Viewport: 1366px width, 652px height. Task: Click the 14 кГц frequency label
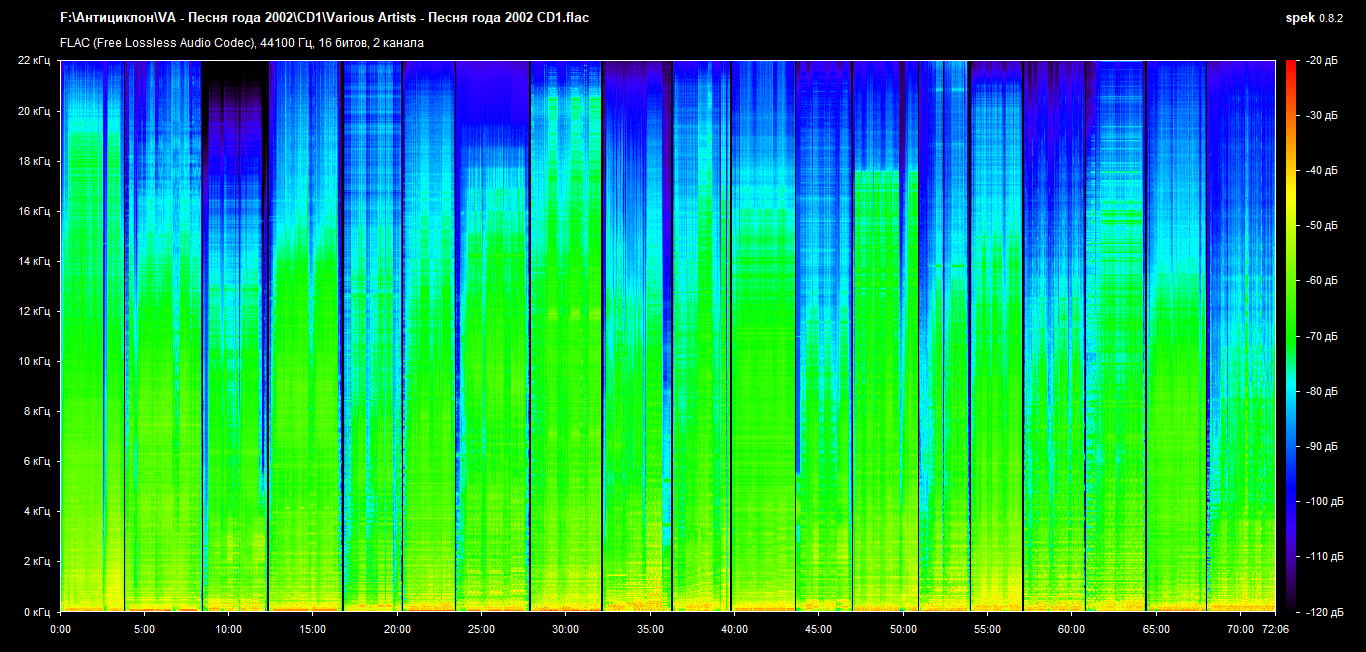(x=35, y=261)
